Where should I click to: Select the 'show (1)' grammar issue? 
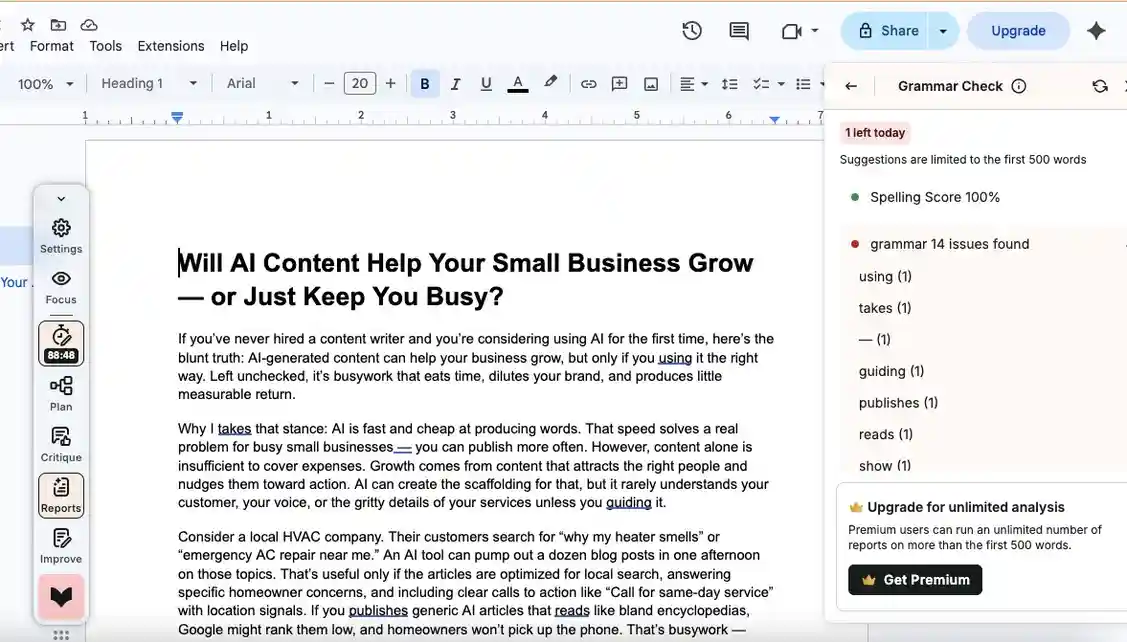pyautogui.click(x=885, y=466)
